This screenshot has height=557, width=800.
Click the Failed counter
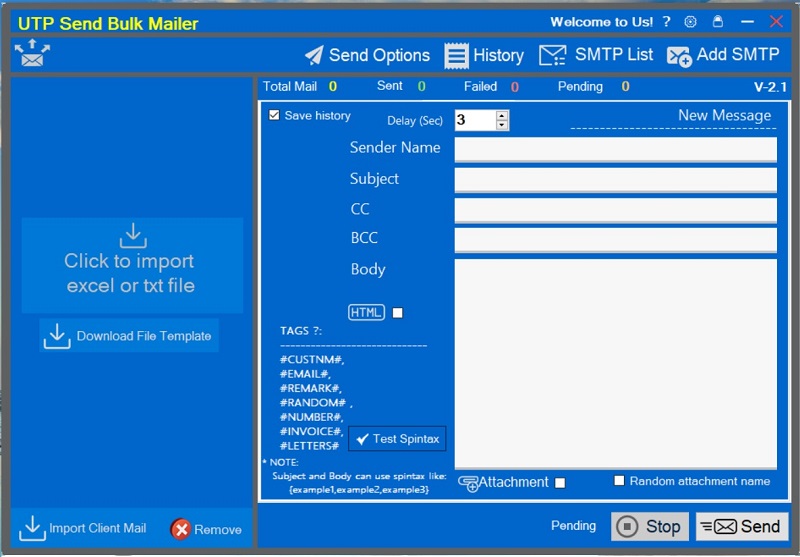point(491,86)
